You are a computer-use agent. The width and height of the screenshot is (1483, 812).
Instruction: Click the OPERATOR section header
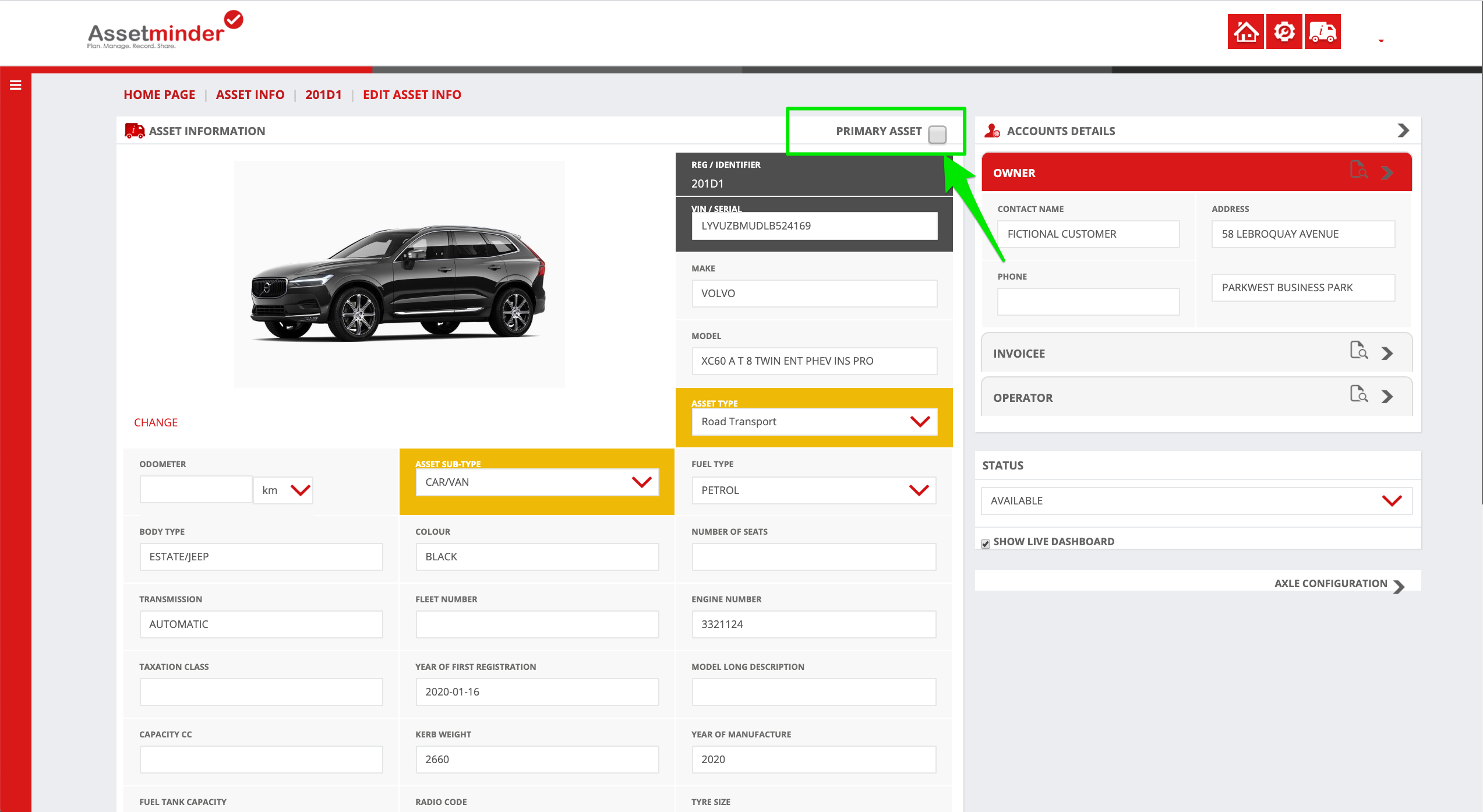[1196, 397]
